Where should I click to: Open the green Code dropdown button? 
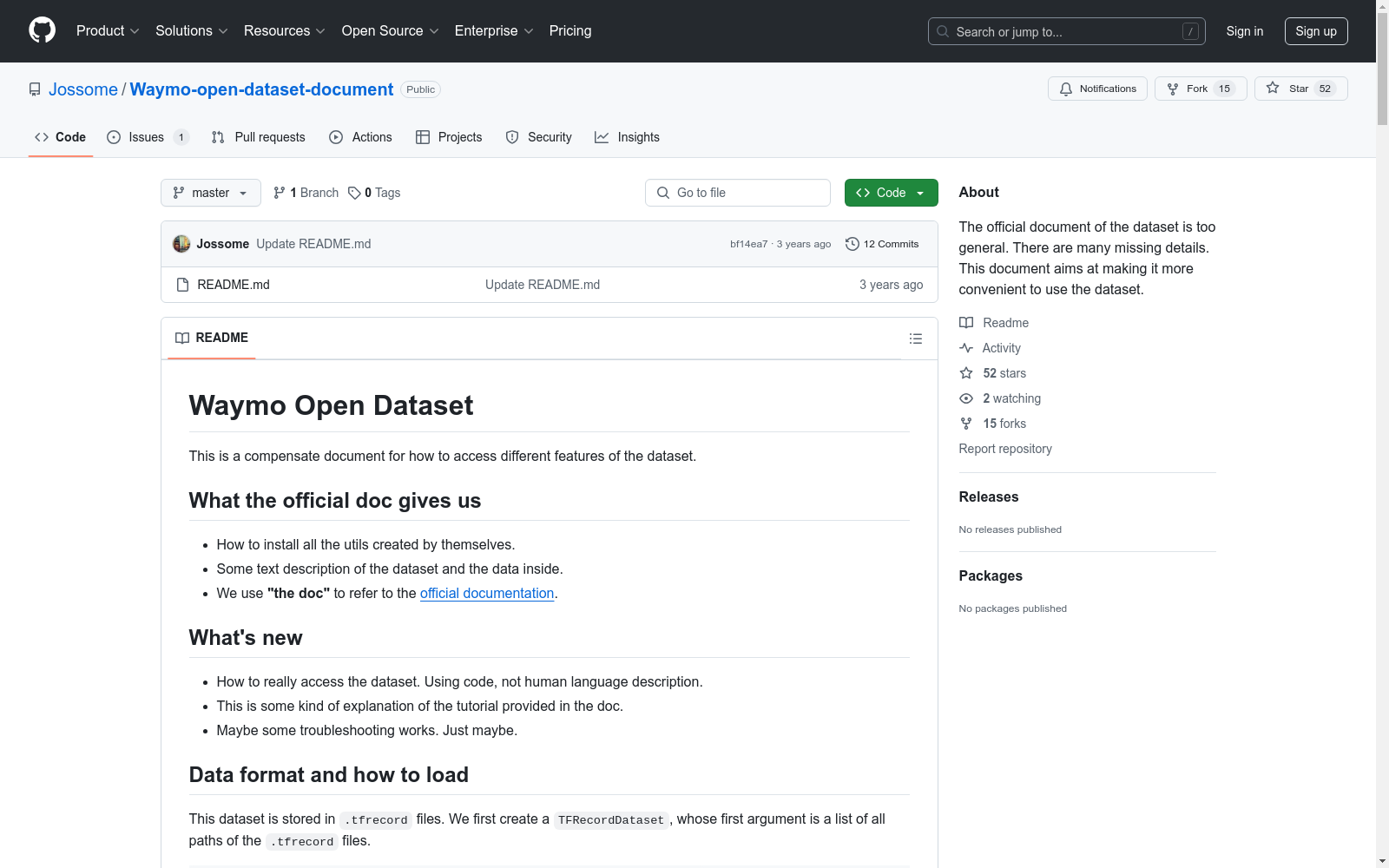pos(891,193)
